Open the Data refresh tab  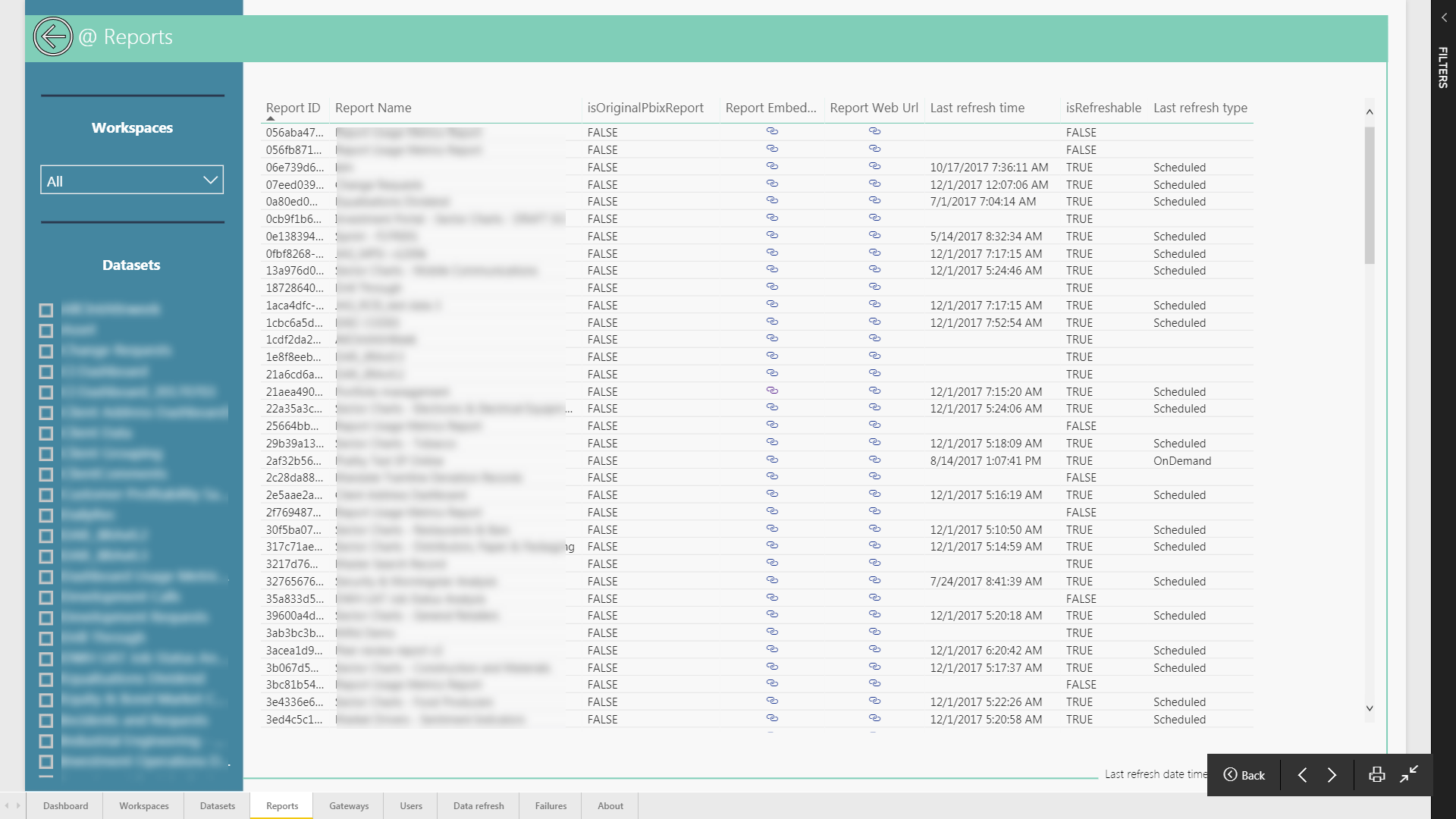pos(479,805)
